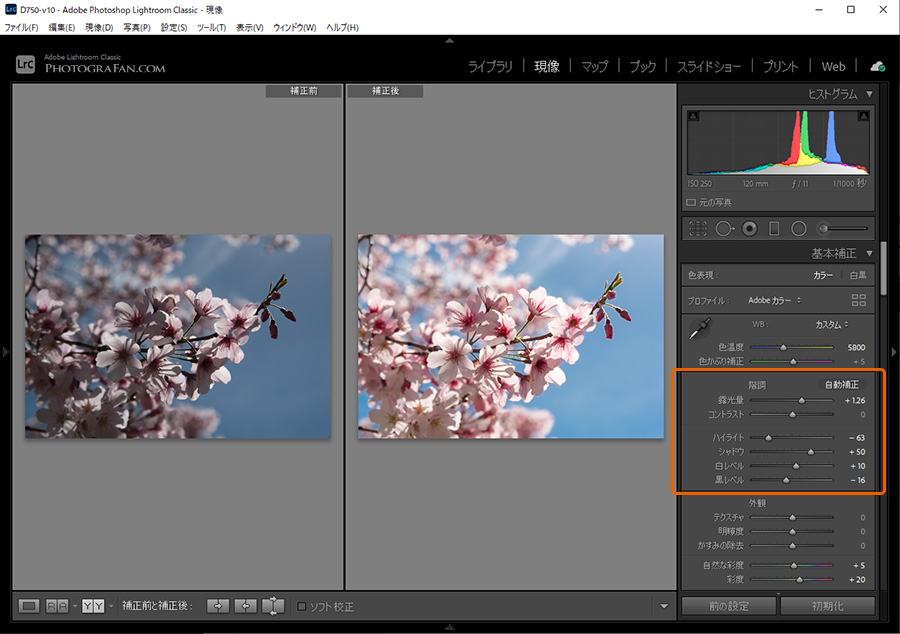Copy Before settings to After arrow
Image resolution: width=900 pixels, height=634 pixels.
coord(218,606)
